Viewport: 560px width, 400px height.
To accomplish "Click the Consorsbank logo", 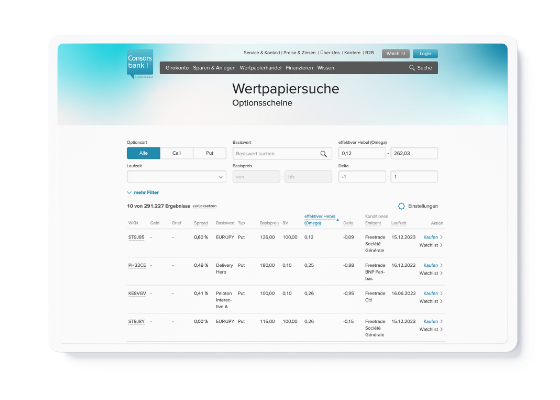I will point(140,63).
